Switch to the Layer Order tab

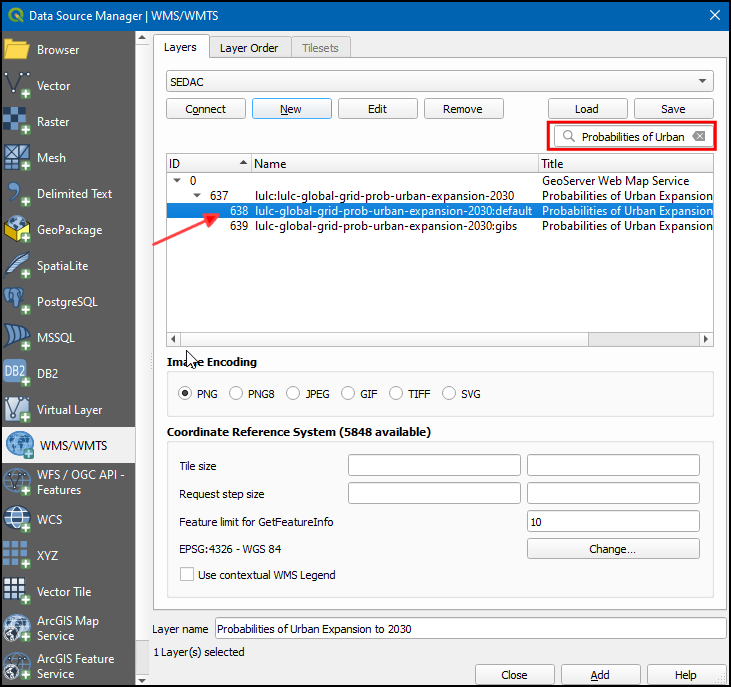pyautogui.click(x=249, y=47)
